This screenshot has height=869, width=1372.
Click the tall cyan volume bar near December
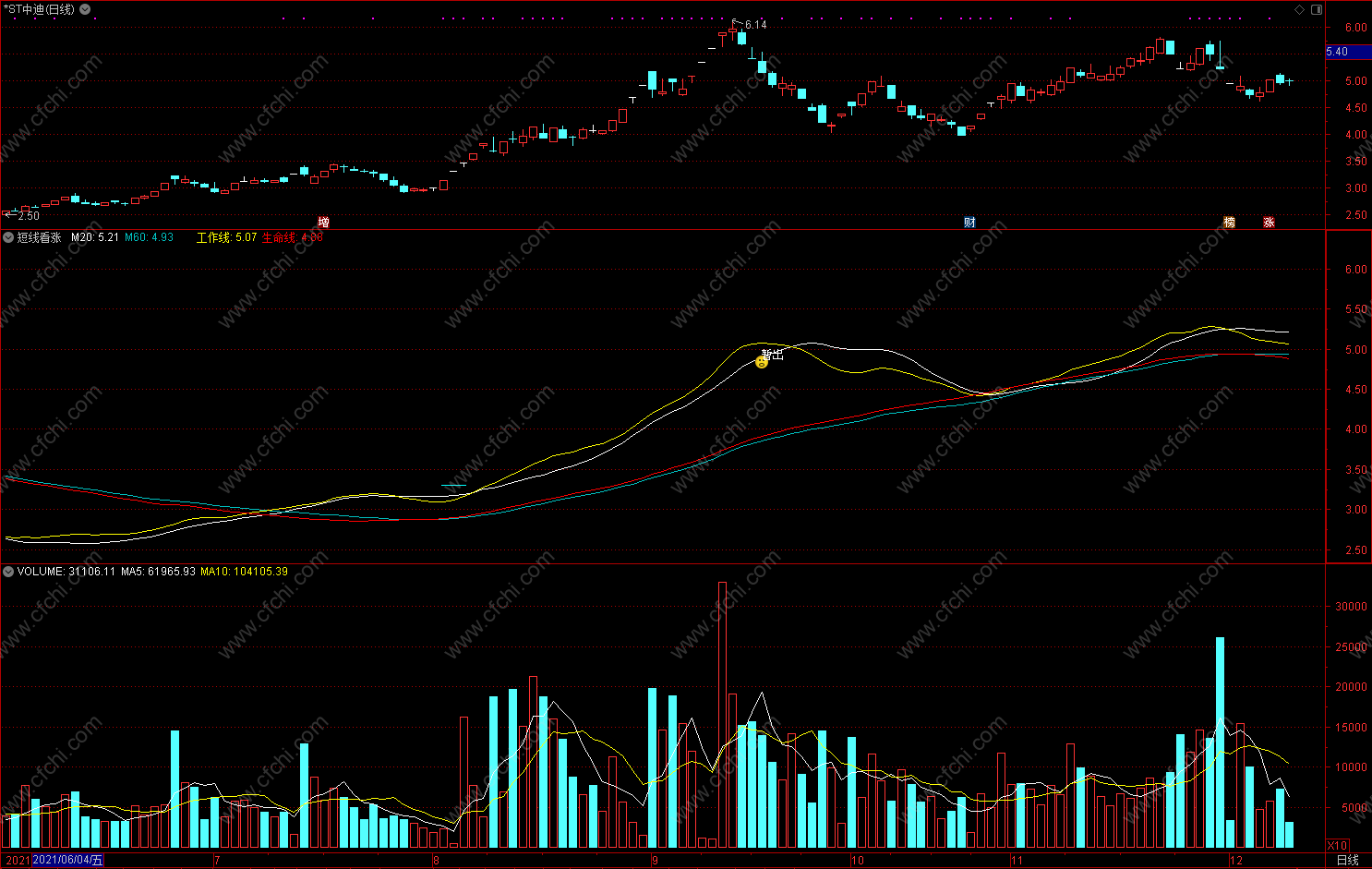point(1220,742)
